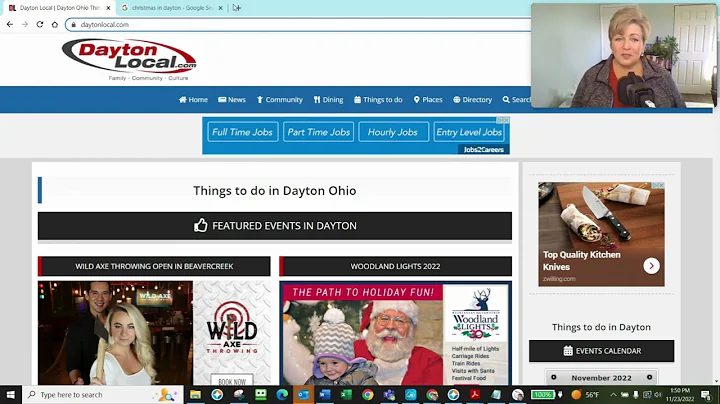
Task: Open the Community menu item
Action: click(x=280, y=100)
